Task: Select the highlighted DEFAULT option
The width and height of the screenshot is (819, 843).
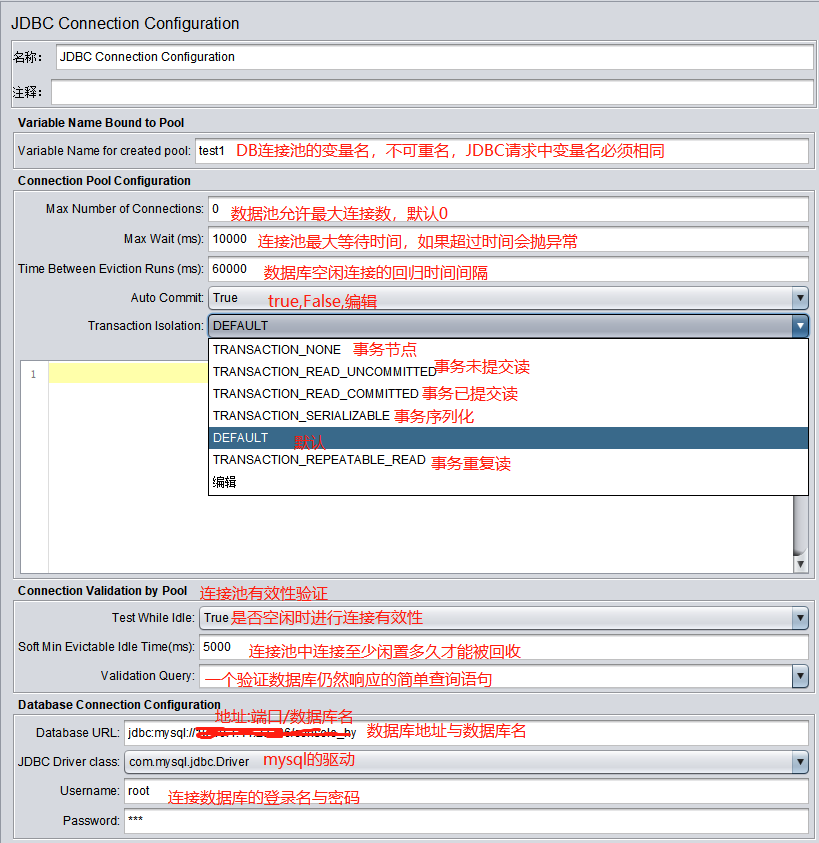Action: pyautogui.click(x=508, y=438)
